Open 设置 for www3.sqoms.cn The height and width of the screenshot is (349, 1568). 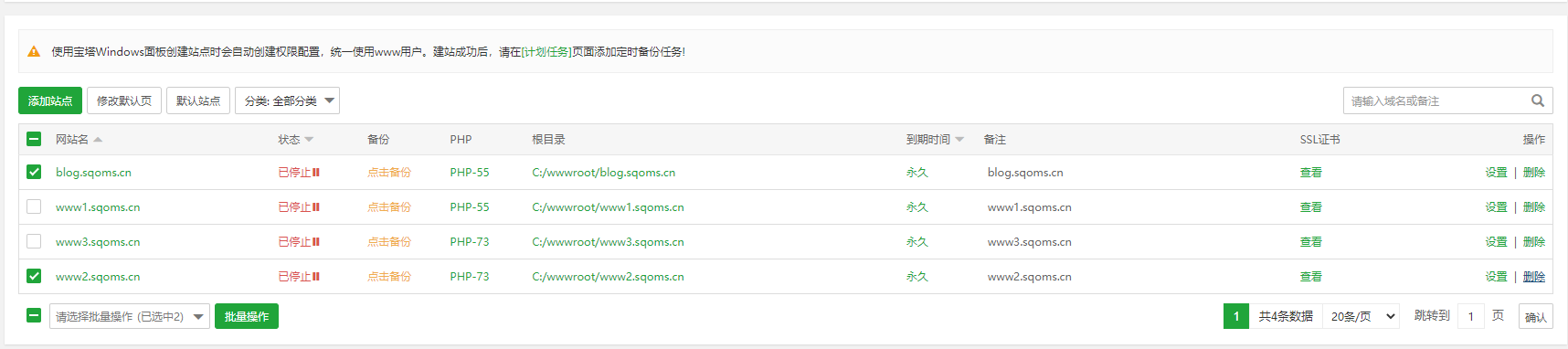[1496, 242]
